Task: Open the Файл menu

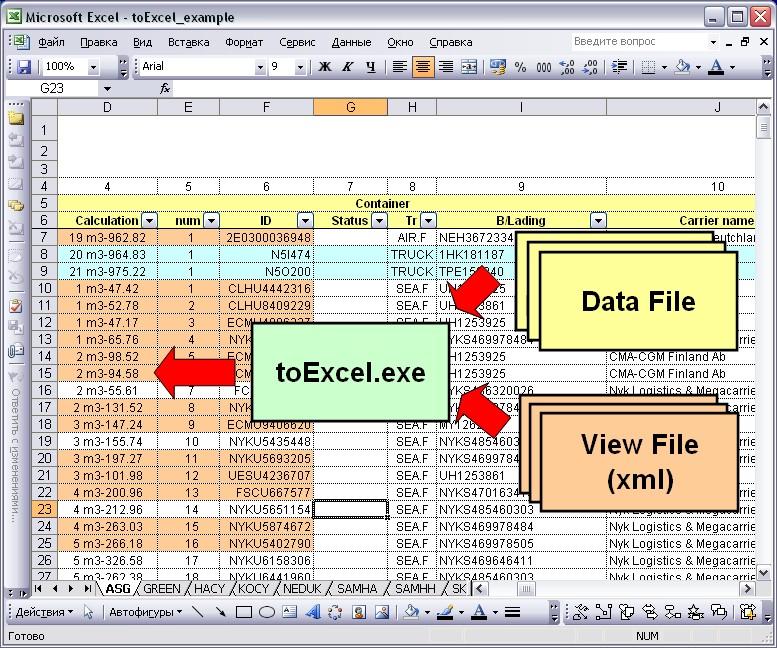Action: [52, 42]
